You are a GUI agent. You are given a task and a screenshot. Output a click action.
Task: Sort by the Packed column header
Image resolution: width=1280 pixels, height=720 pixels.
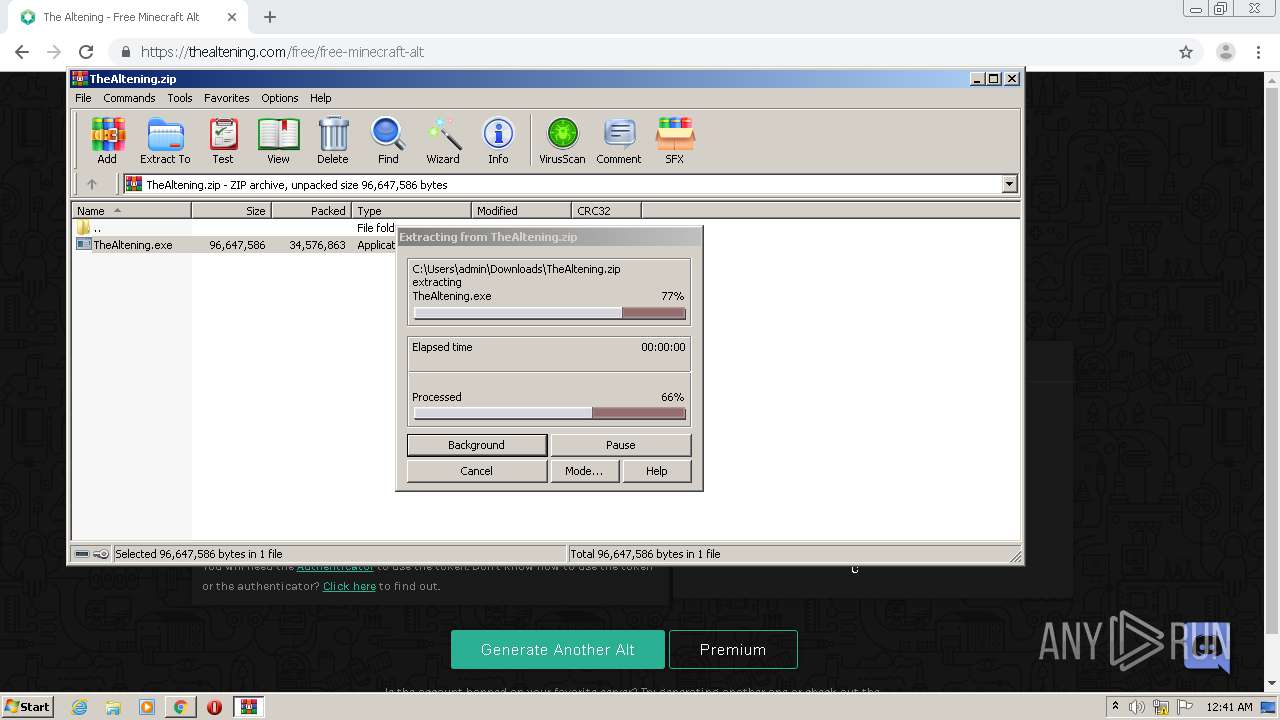click(311, 211)
